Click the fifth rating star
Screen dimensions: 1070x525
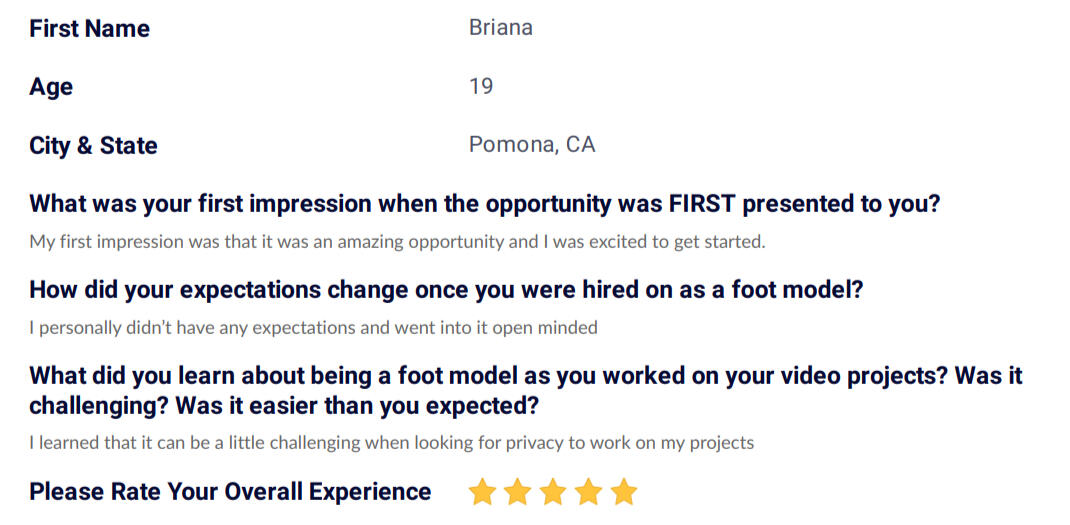click(x=624, y=492)
